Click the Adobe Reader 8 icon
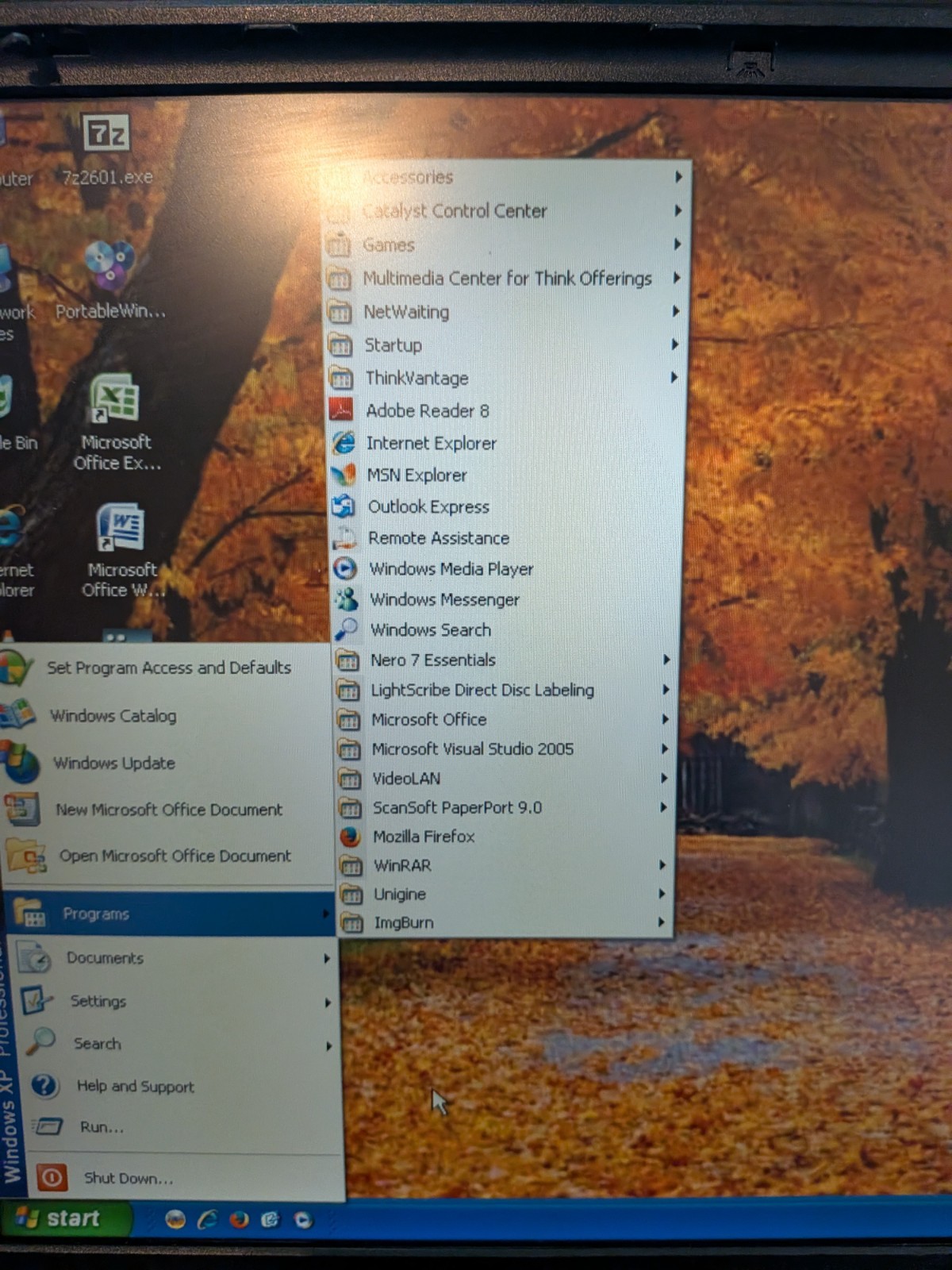This screenshot has width=952, height=1270. point(341,410)
